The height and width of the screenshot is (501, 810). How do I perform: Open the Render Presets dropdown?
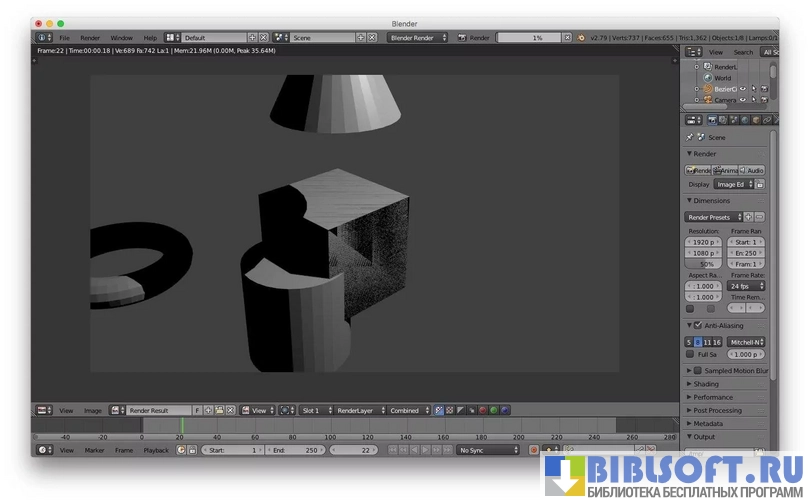point(713,217)
